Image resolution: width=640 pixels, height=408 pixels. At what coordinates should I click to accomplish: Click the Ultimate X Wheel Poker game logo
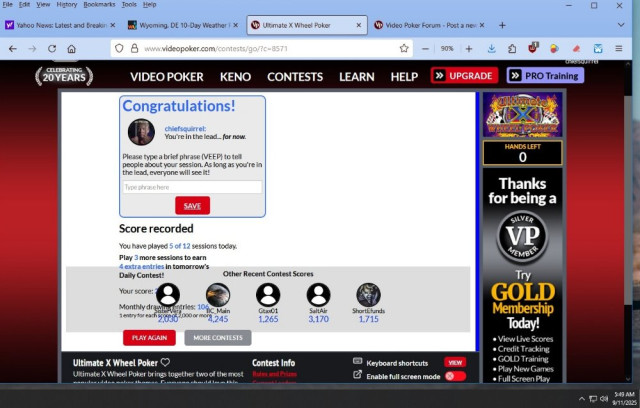[x=522, y=115]
